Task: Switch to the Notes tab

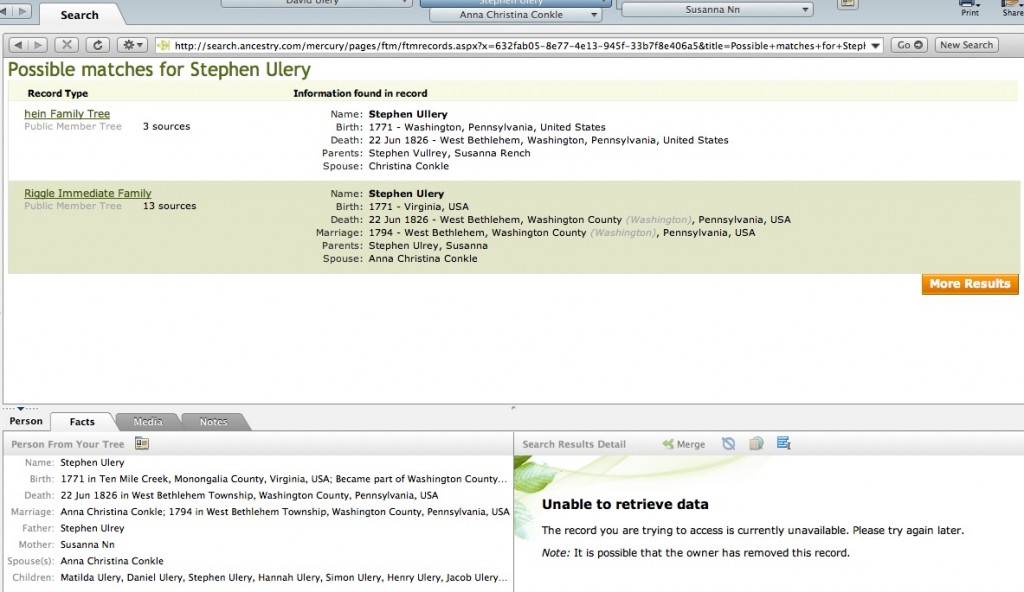Action: tap(214, 421)
